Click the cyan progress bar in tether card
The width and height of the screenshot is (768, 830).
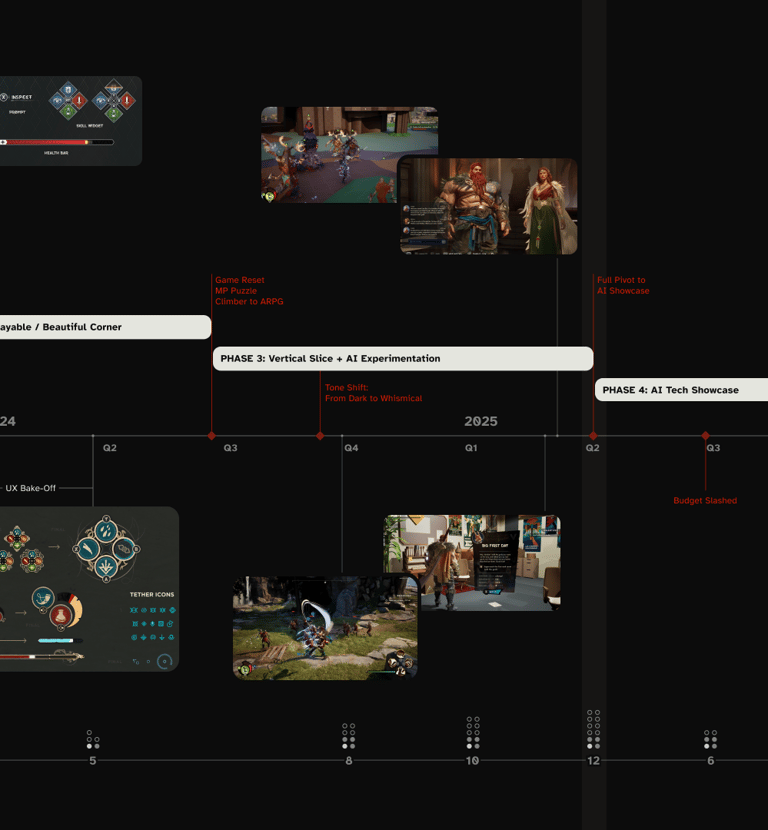click(x=60, y=640)
